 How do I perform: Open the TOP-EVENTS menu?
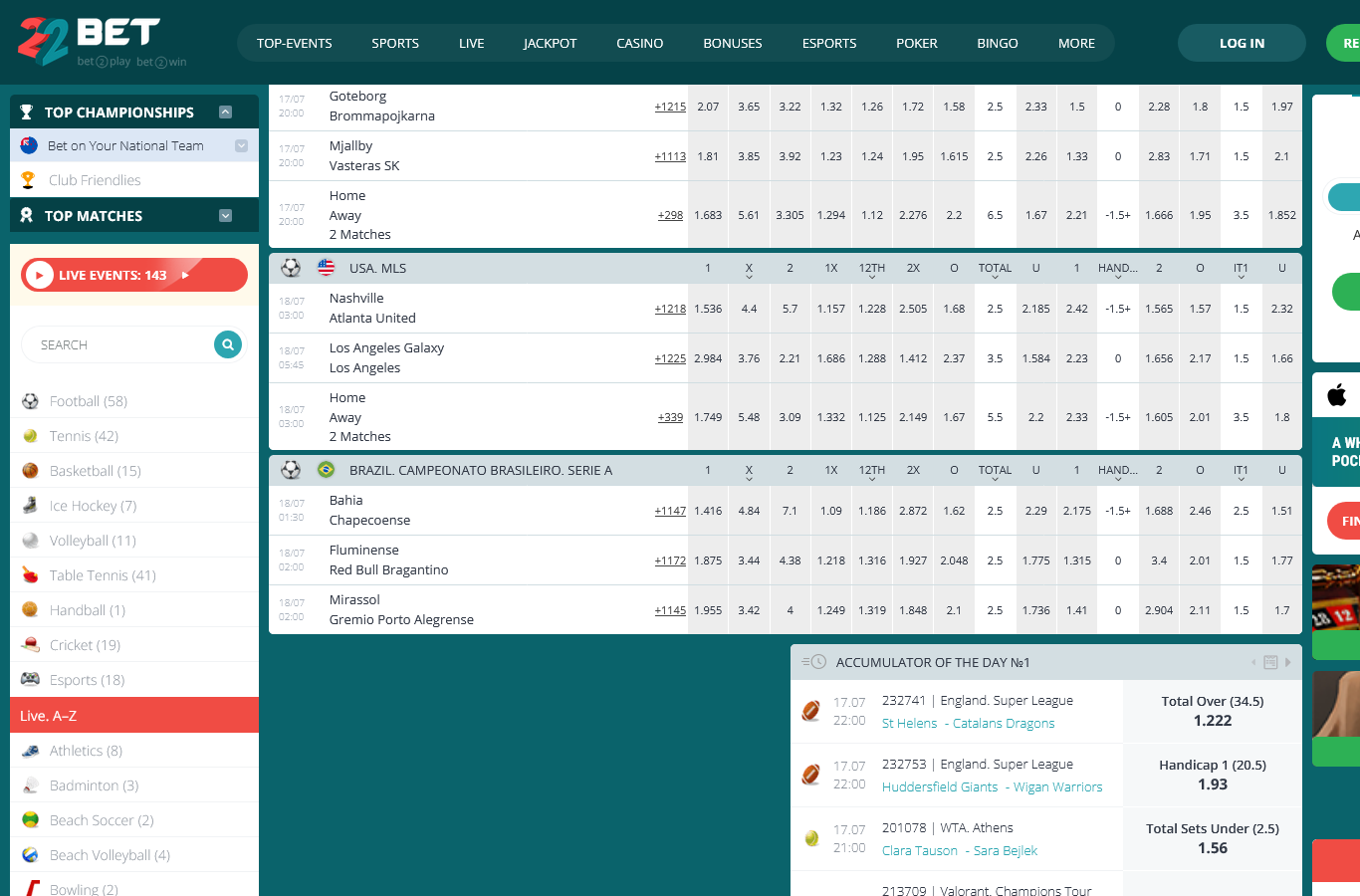point(295,43)
